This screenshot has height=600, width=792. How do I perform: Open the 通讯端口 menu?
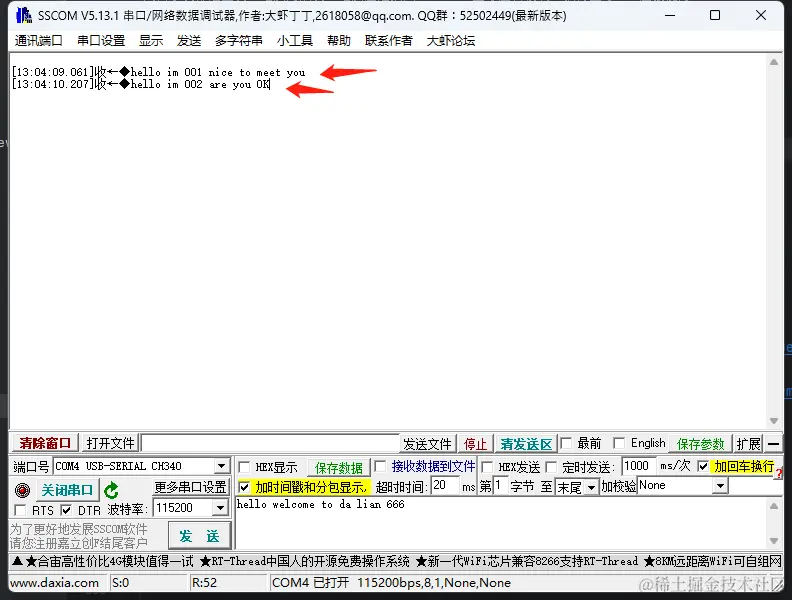38,40
